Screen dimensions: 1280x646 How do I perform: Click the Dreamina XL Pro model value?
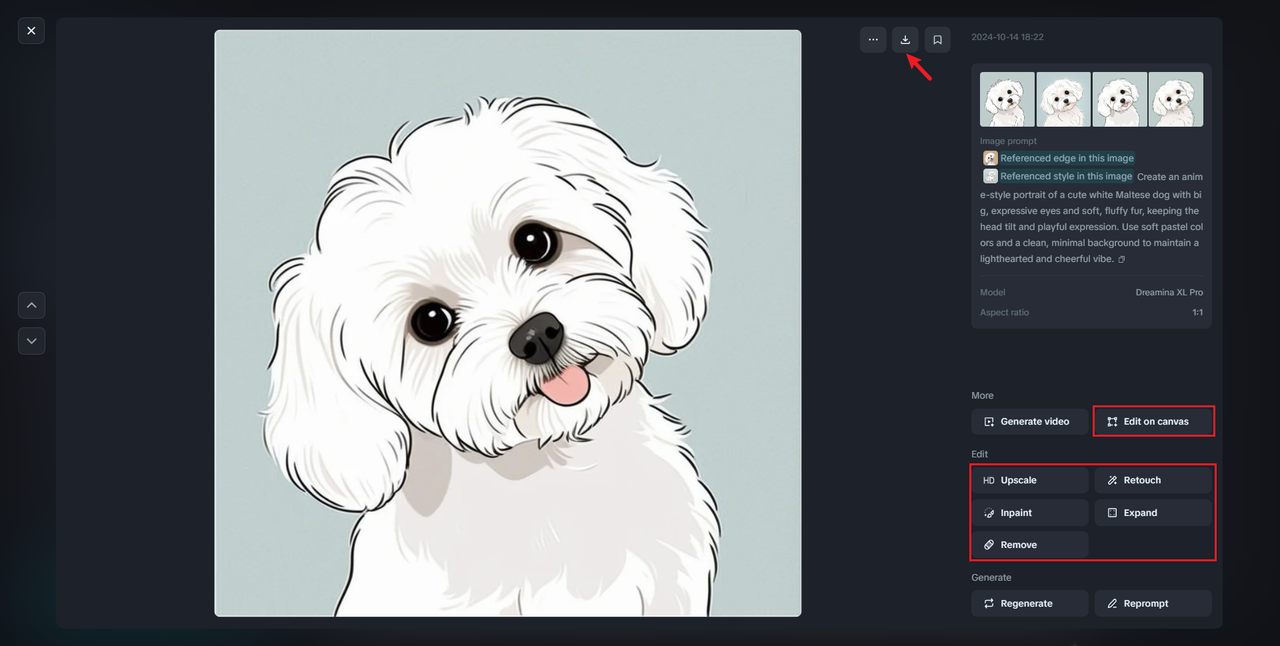pyautogui.click(x=1169, y=292)
